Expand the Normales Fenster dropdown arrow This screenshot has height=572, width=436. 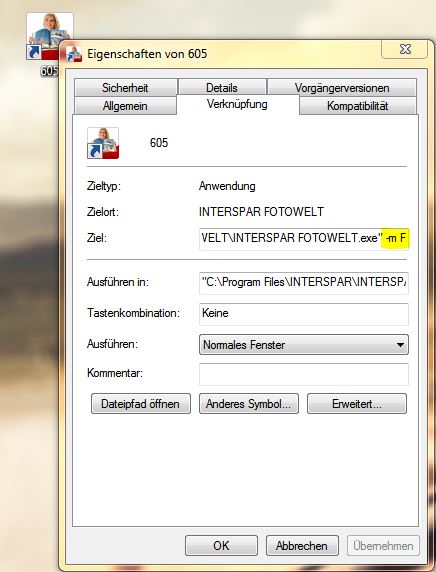(400, 345)
